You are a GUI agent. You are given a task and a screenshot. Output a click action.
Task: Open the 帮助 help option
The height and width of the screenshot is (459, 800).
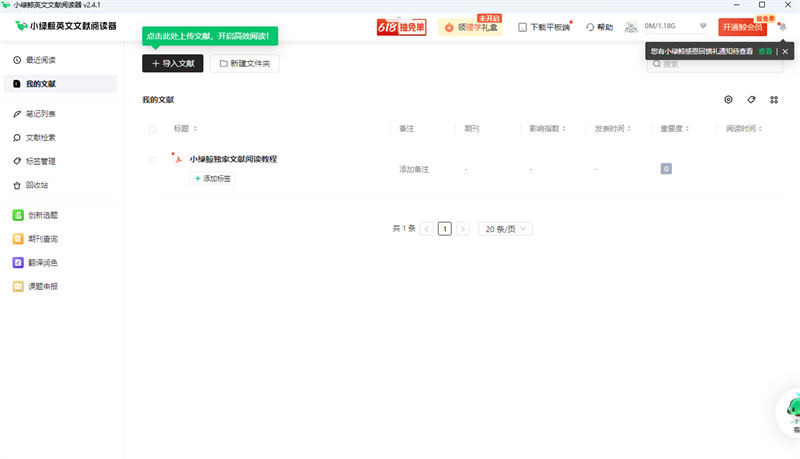(x=599, y=27)
